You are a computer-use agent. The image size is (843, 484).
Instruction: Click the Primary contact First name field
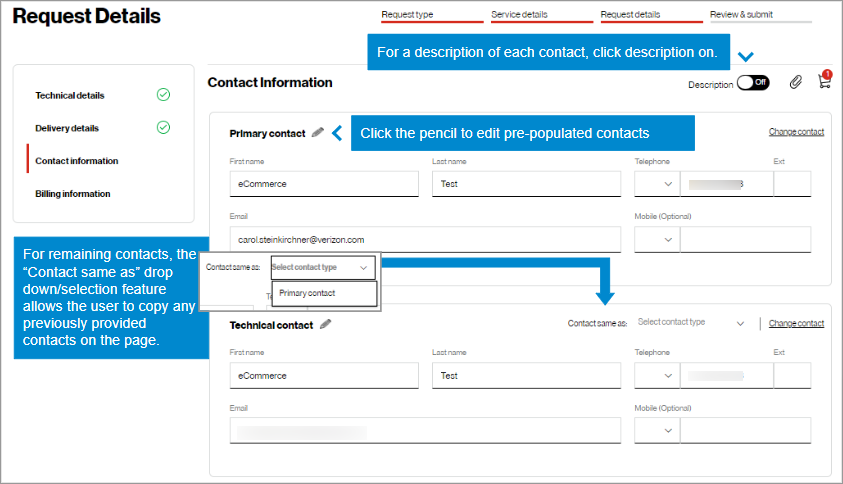coord(324,184)
